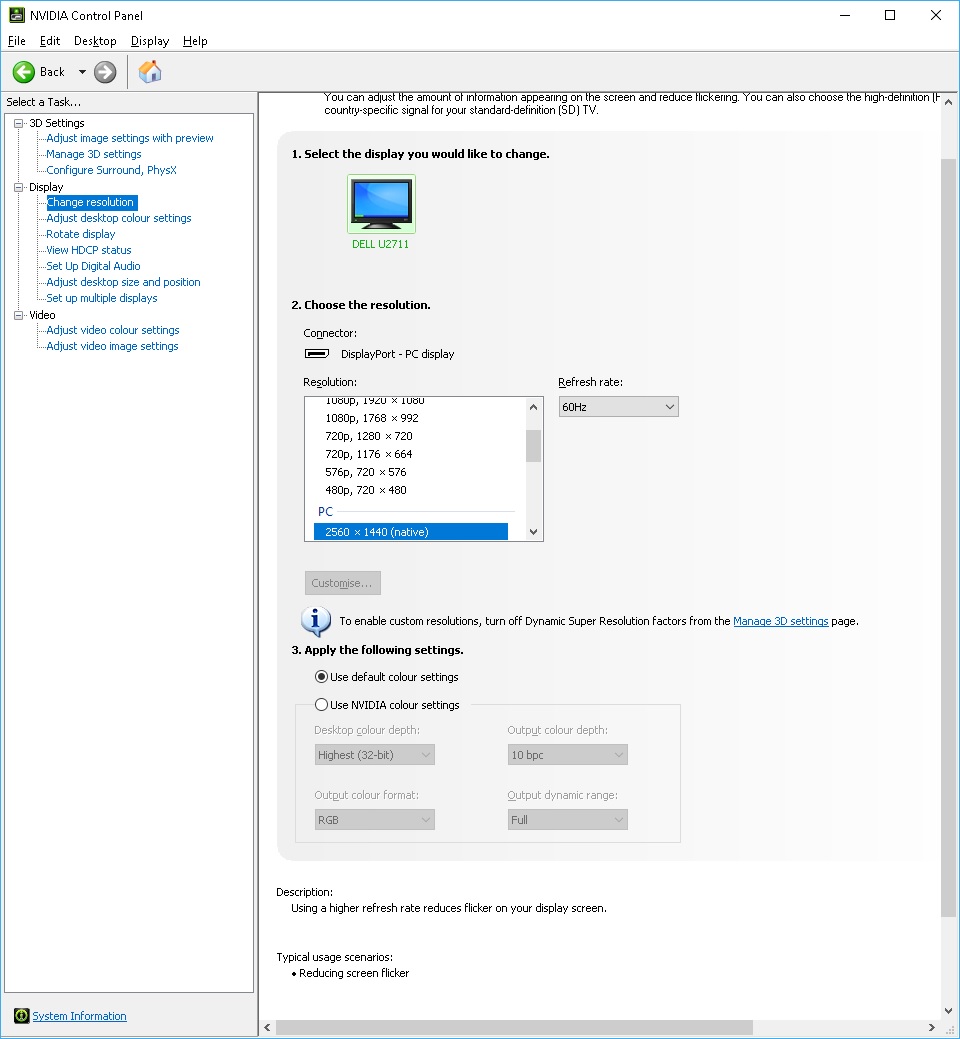The height and width of the screenshot is (1039, 960).
Task: Click the System Information icon
Action: 21,1015
